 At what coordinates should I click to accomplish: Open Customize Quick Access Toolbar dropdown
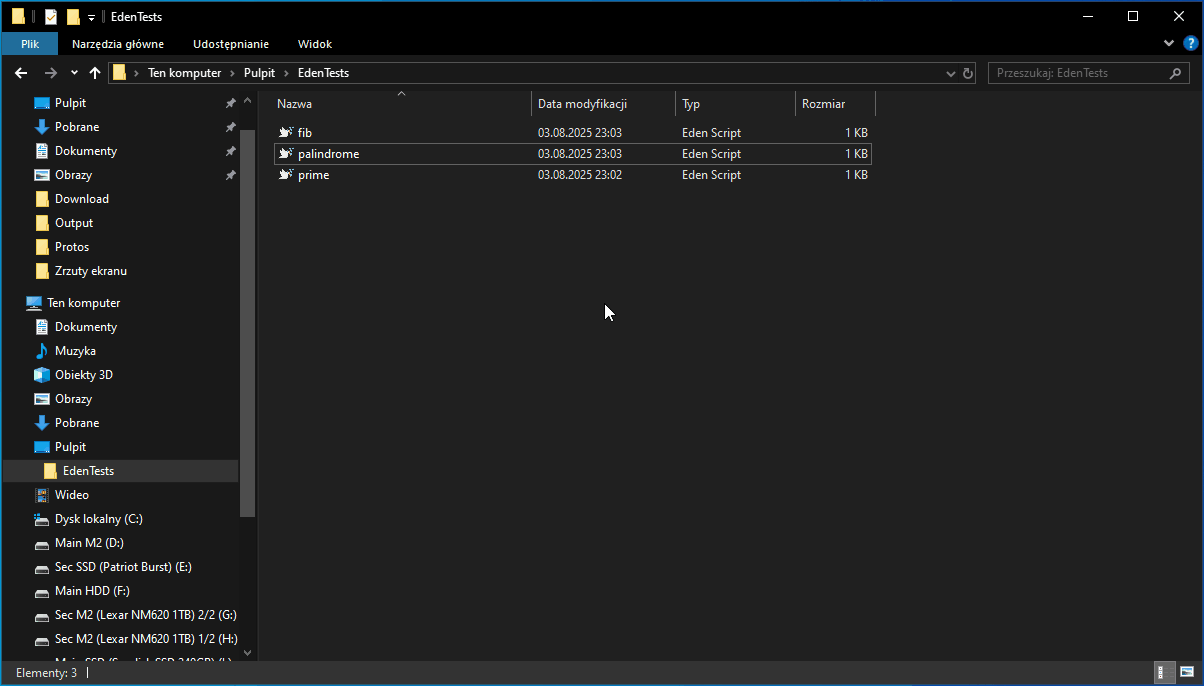pyautogui.click(x=91, y=18)
